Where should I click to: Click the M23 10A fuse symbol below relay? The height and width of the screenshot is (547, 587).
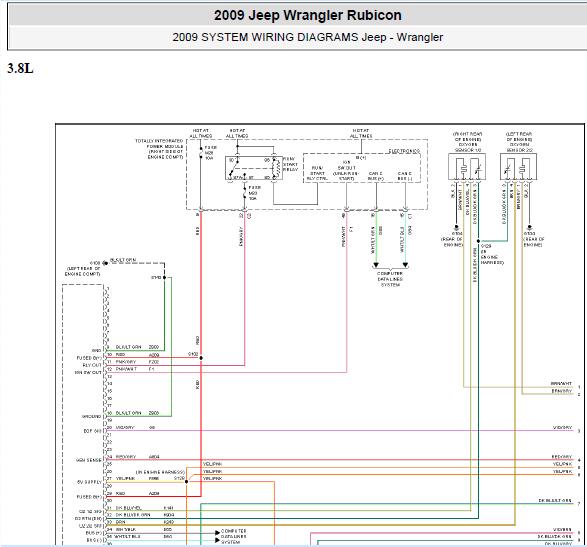point(245,192)
